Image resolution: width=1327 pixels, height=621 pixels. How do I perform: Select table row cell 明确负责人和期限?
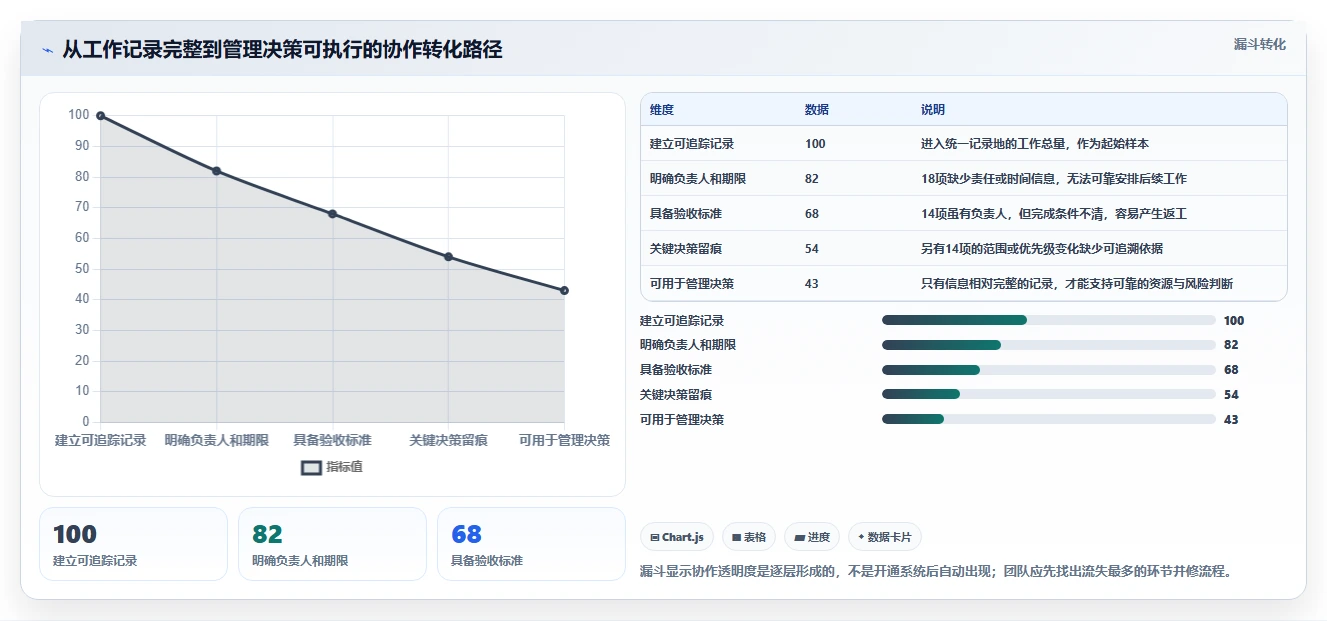698,179
